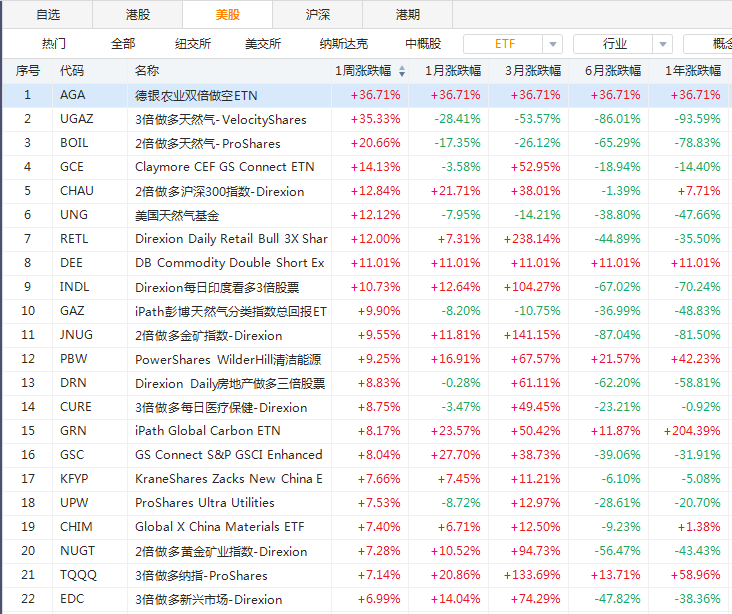732x614 pixels.
Task: Select the DRN ticker code
Action: coord(73,382)
